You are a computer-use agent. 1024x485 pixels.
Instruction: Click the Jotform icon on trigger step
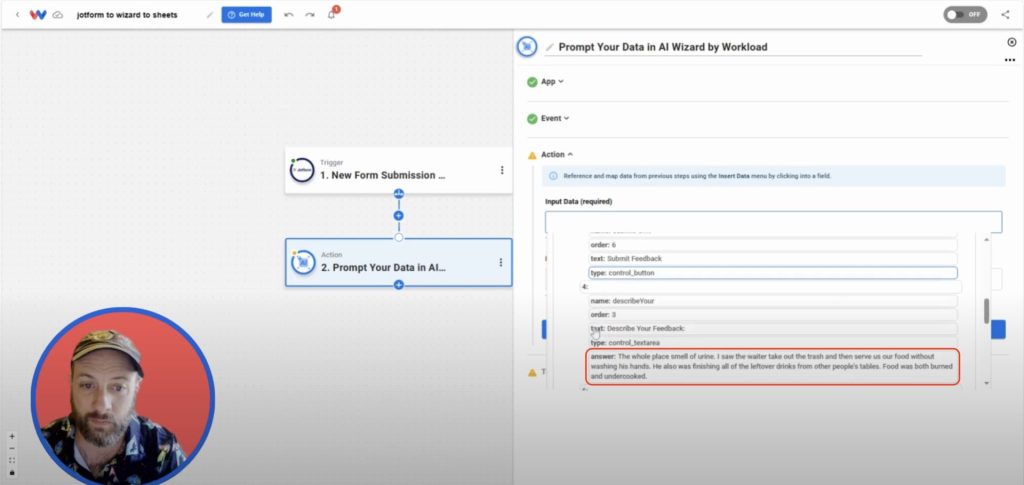[x=302, y=170]
